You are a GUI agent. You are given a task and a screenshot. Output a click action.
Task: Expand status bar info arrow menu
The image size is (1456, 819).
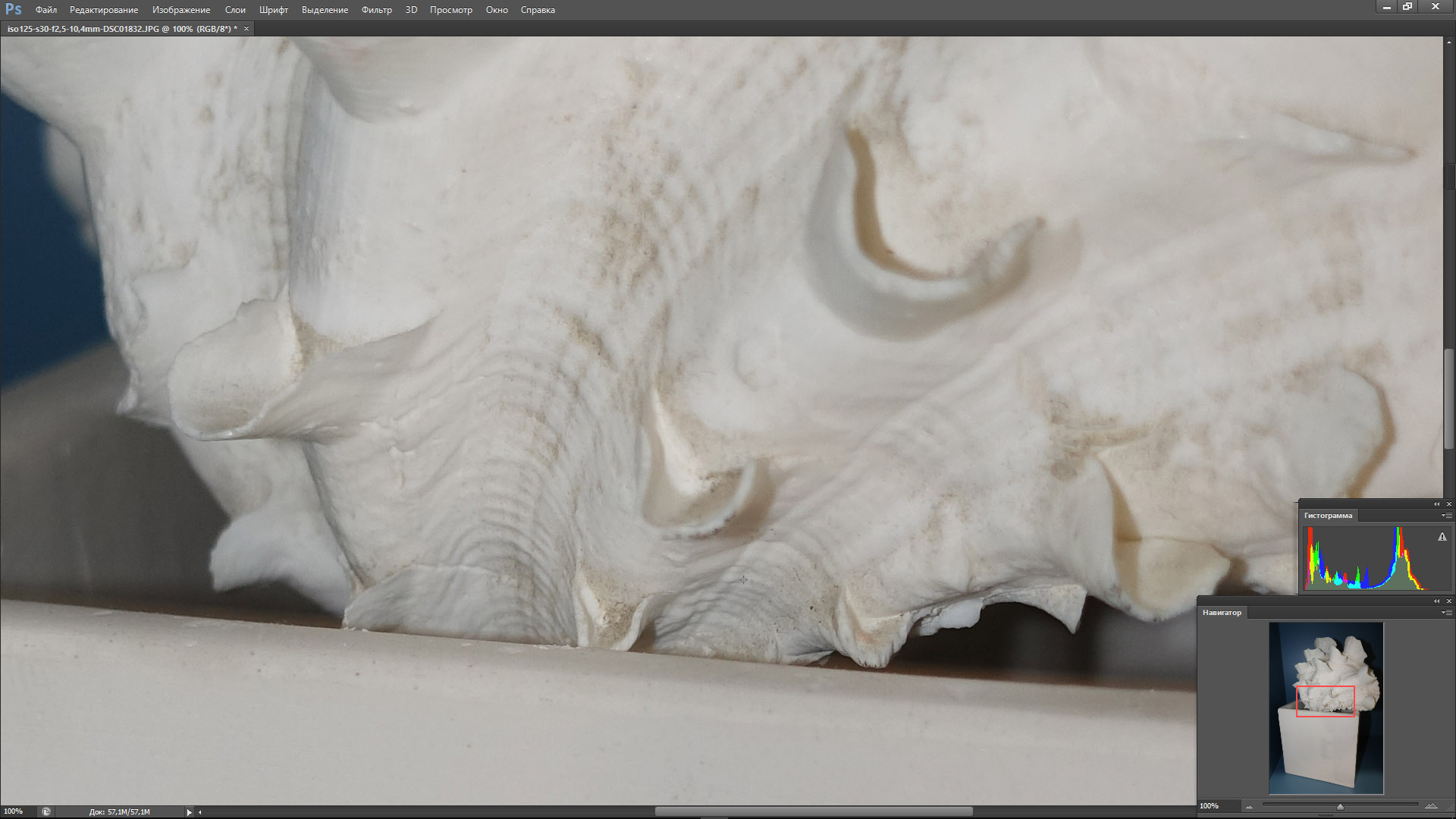coord(189,811)
